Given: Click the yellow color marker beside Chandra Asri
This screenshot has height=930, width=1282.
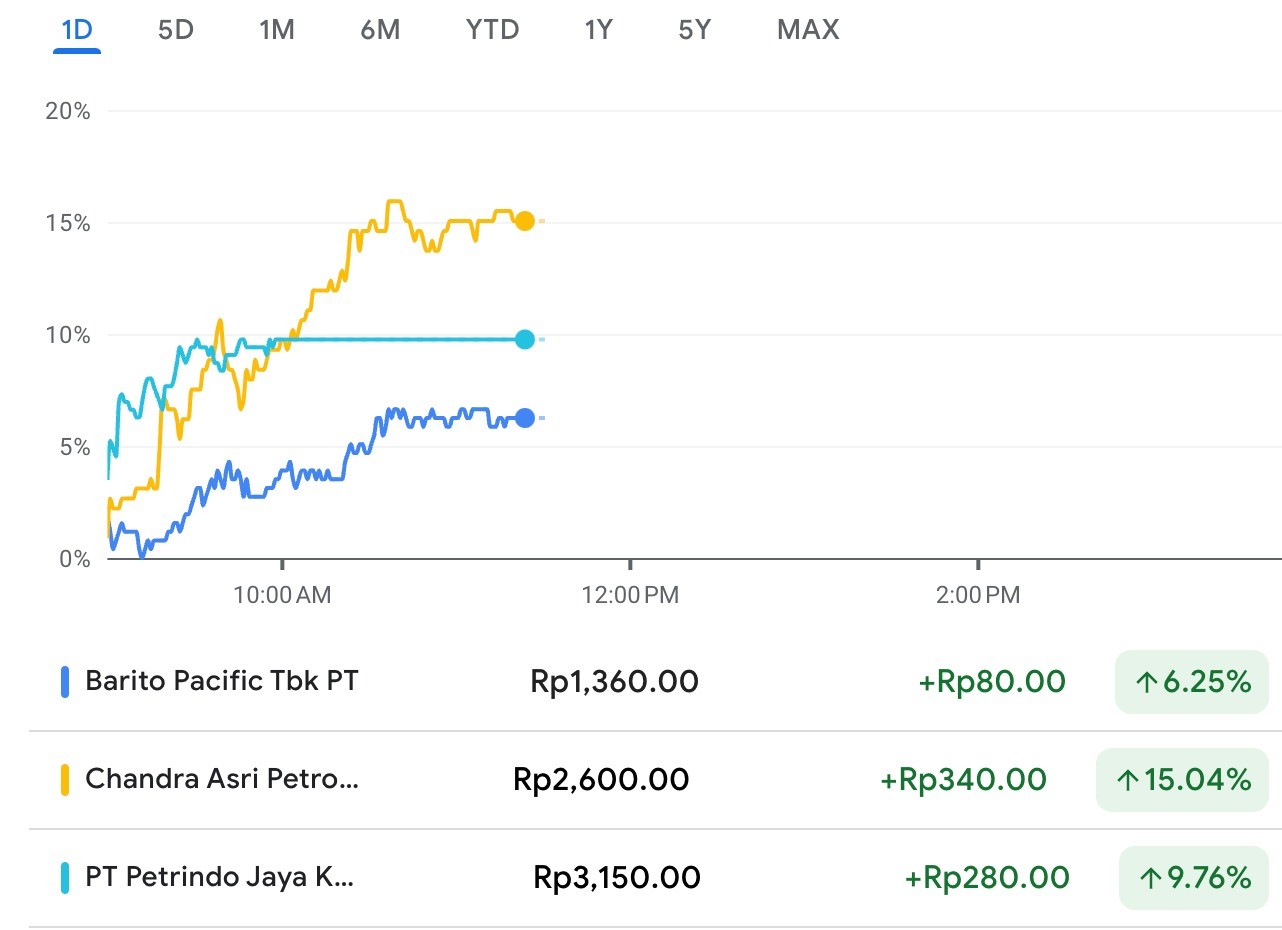Looking at the screenshot, I should coord(65,780).
